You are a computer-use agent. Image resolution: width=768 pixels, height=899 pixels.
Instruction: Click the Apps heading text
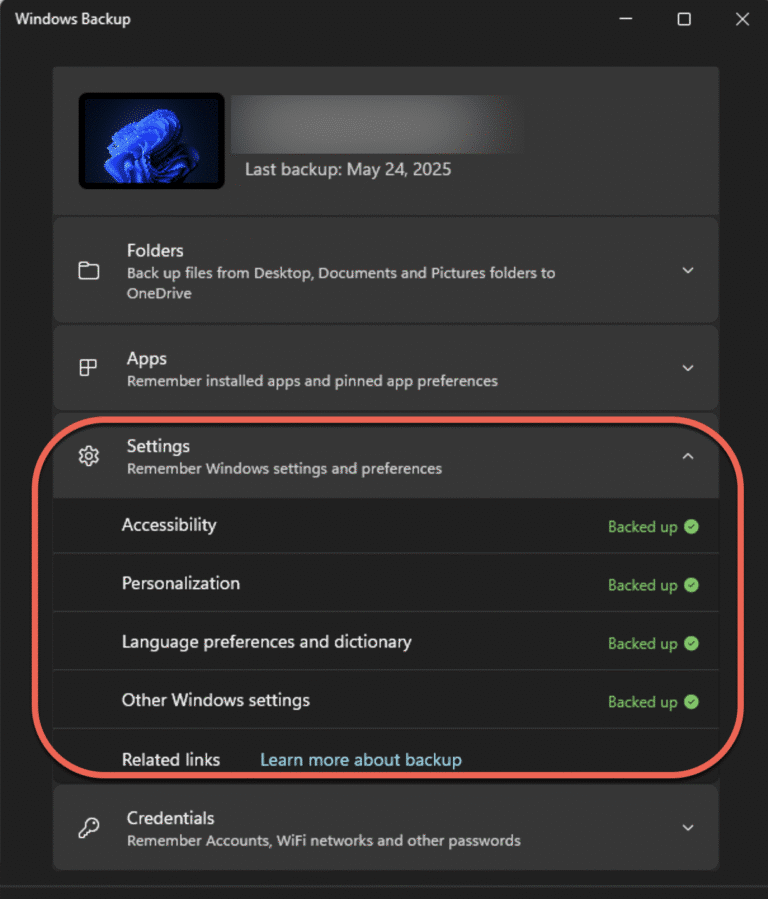(x=147, y=359)
